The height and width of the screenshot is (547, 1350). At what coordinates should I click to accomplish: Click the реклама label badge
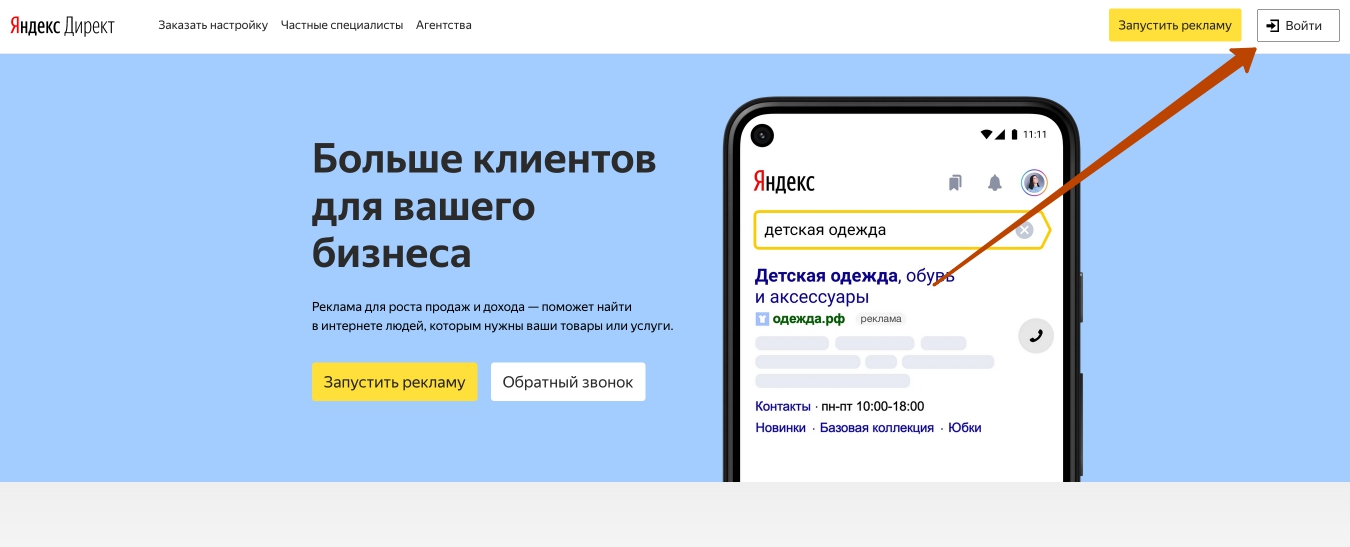[880, 319]
